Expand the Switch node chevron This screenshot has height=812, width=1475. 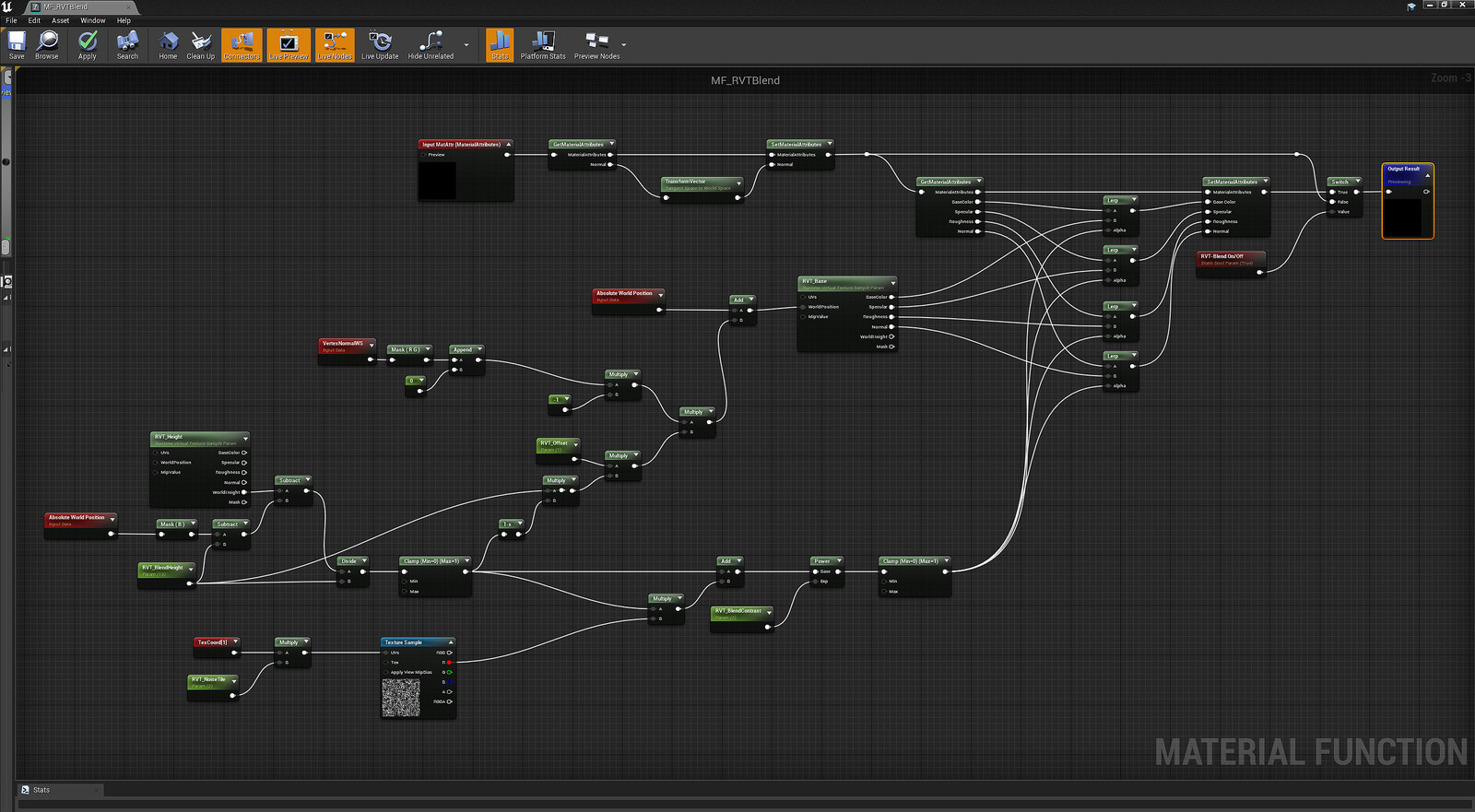[x=1357, y=182]
